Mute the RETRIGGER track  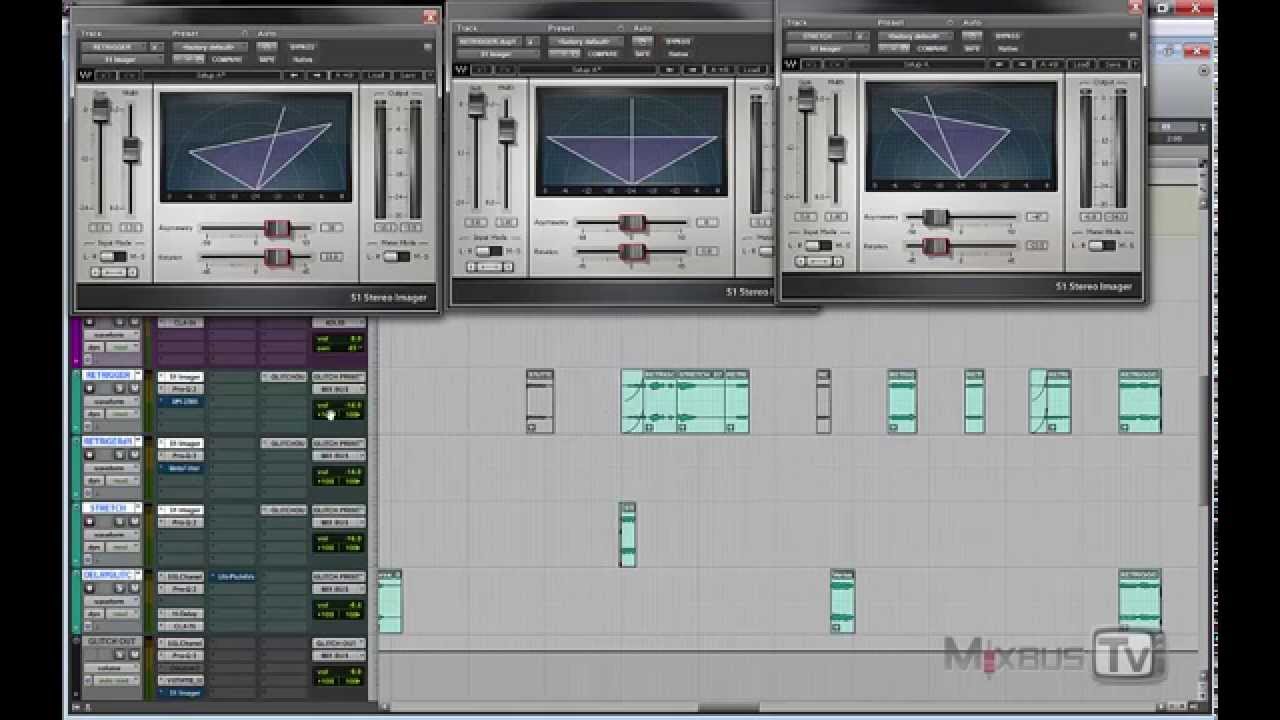point(134,388)
